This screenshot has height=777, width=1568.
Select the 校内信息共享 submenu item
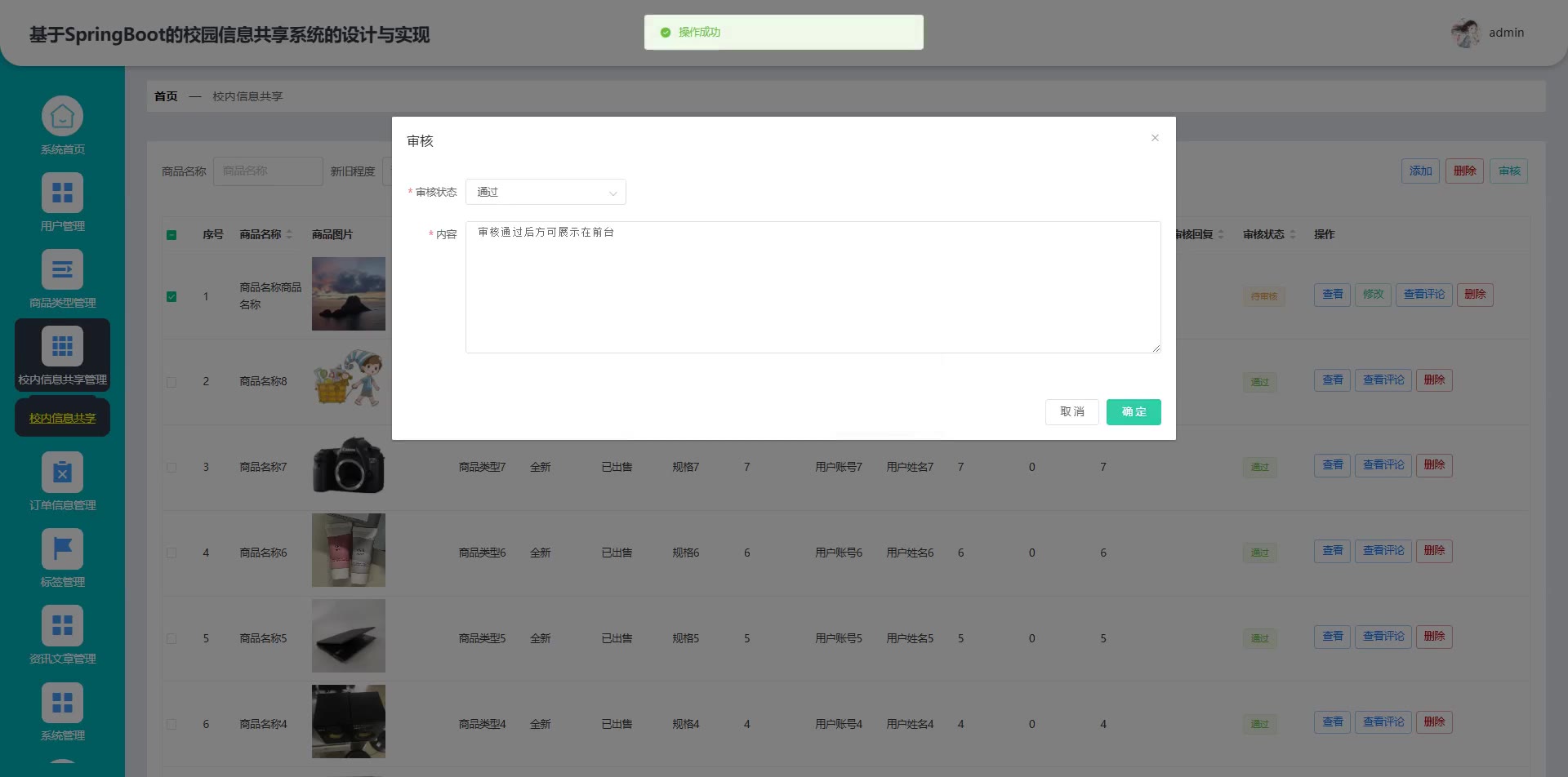(x=62, y=418)
